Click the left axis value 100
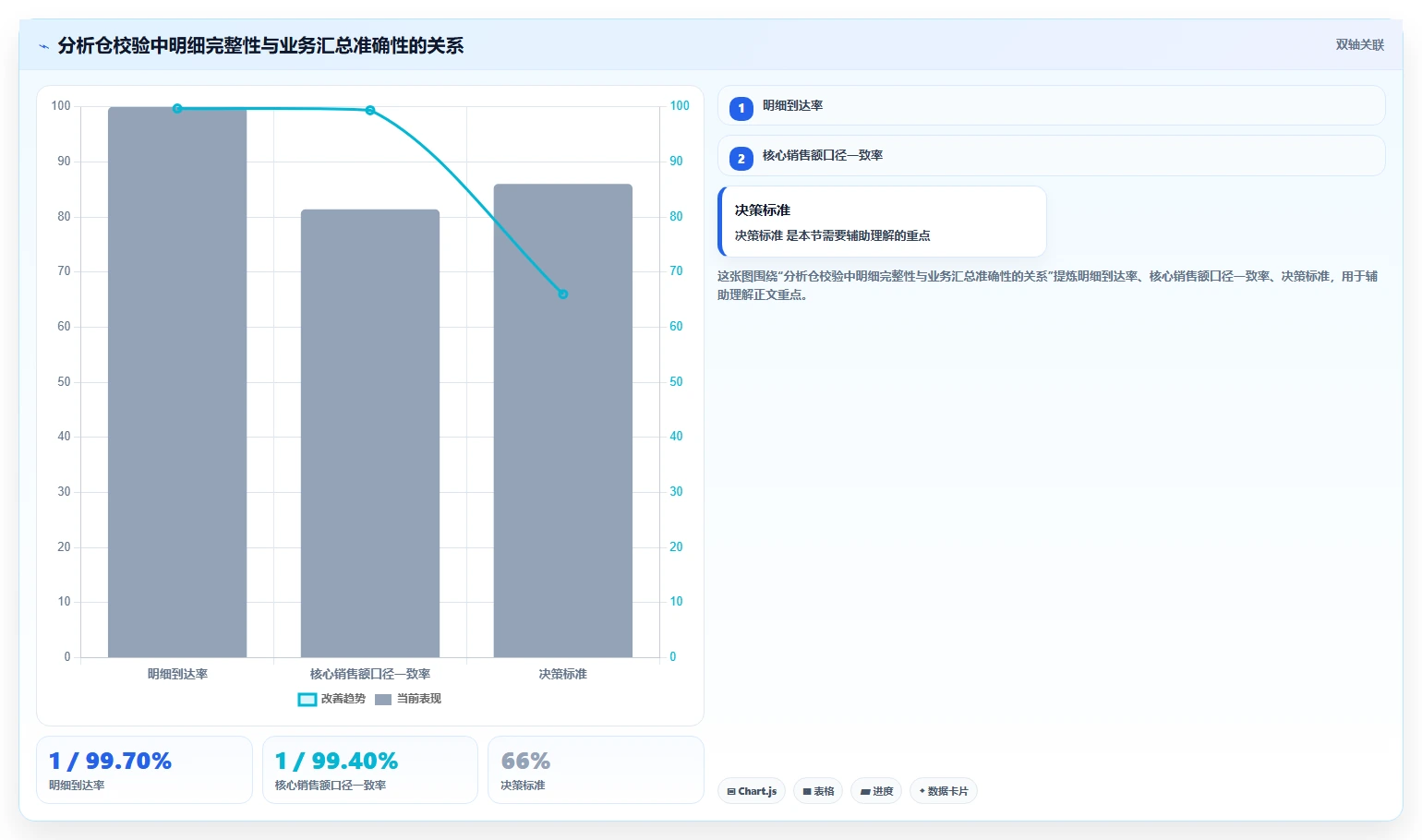This screenshot has width=1422, height=840. 61,106
